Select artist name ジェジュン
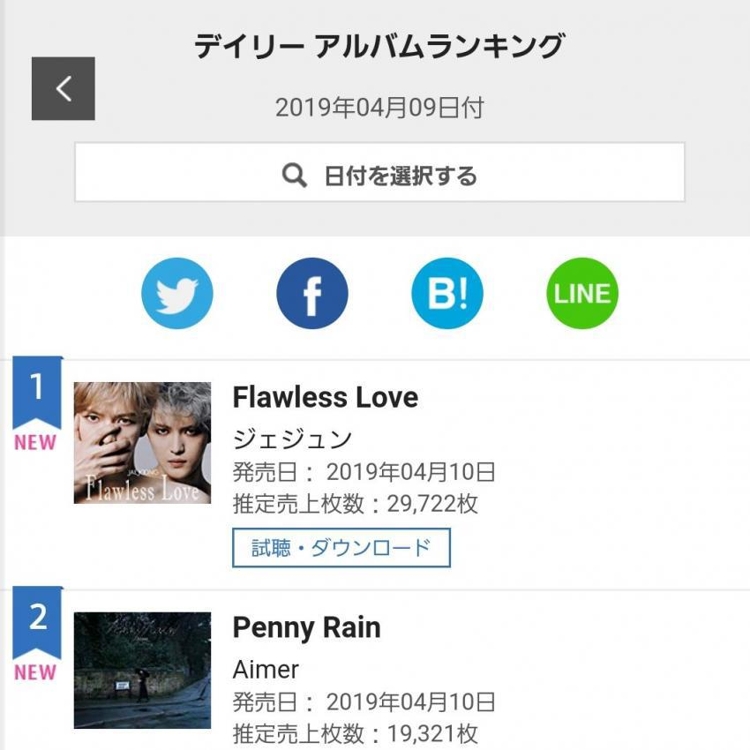Image resolution: width=750 pixels, height=750 pixels. pyautogui.click(x=292, y=438)
